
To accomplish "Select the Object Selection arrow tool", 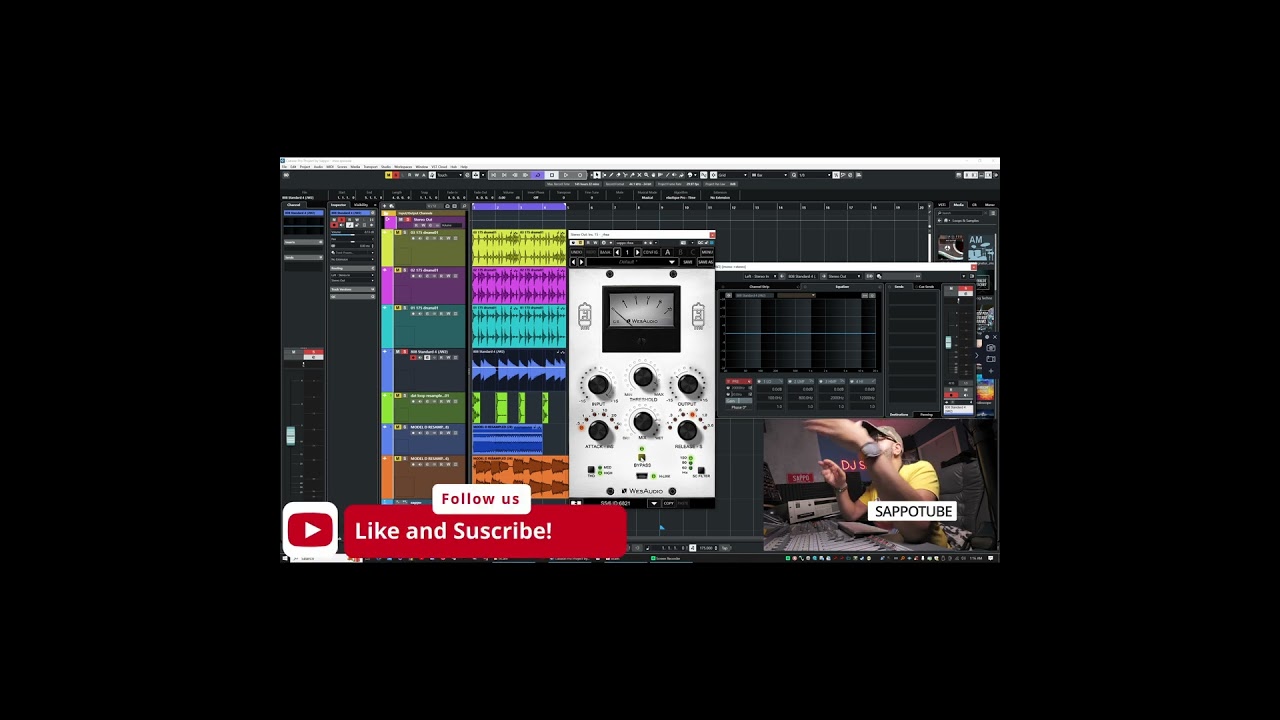I will click(597, 175).
